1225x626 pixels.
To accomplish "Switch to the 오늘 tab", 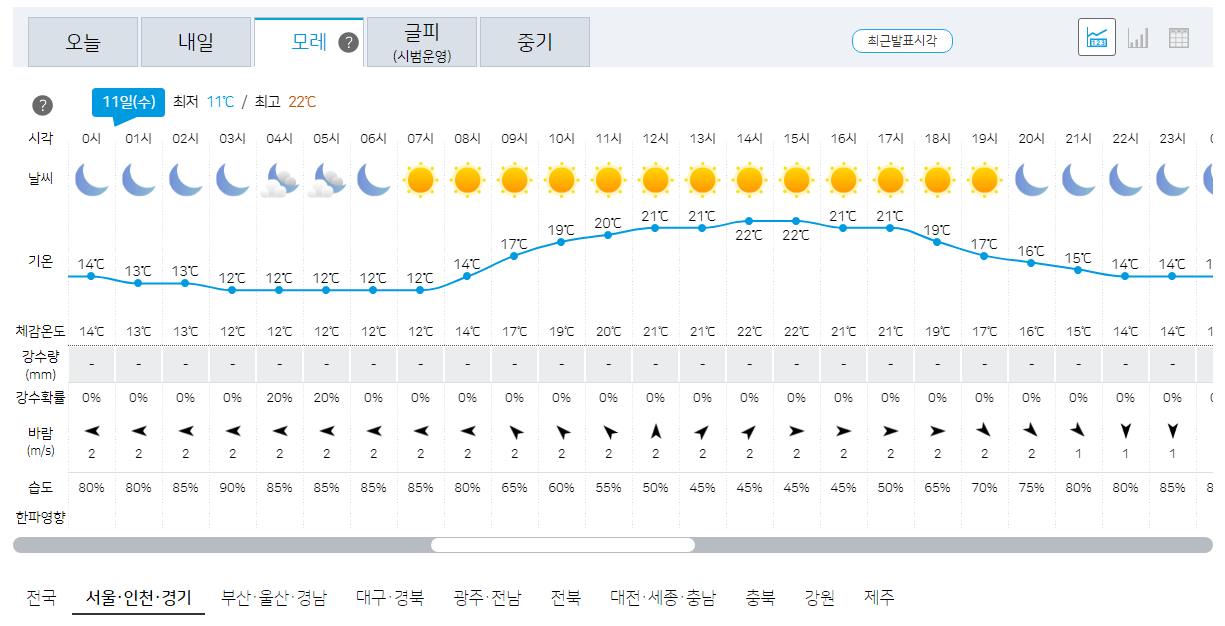I will (82, 41).
